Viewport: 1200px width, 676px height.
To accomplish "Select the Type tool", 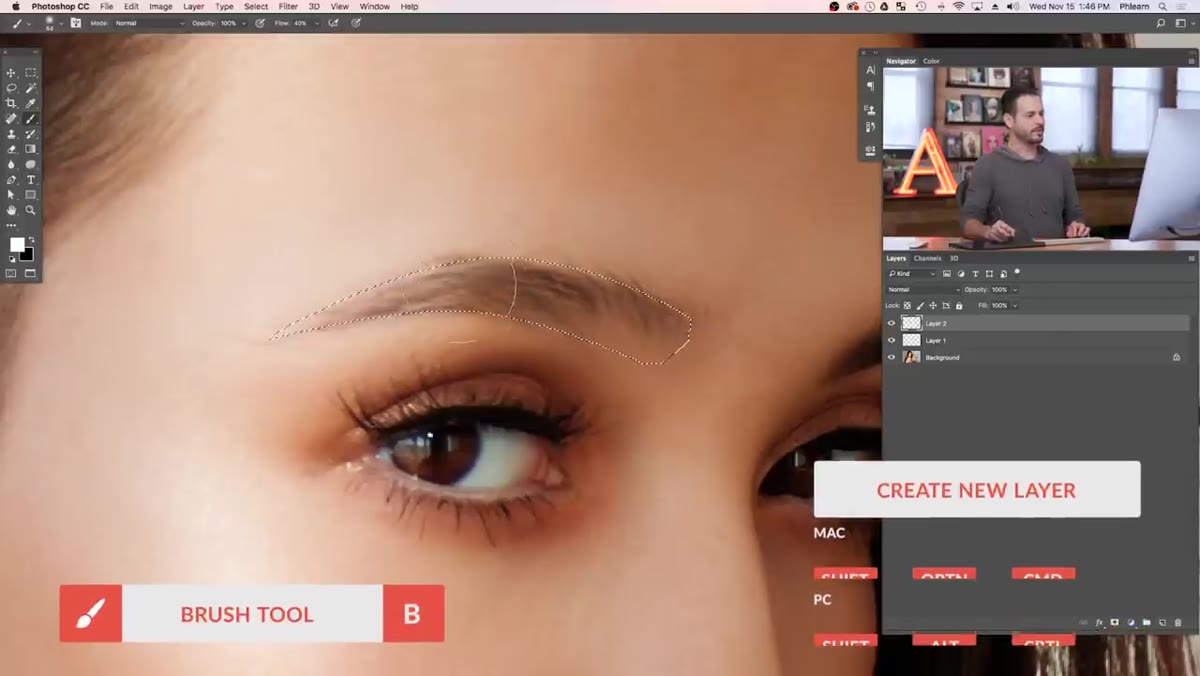I will pyautogui.click(x=30, y=180).
